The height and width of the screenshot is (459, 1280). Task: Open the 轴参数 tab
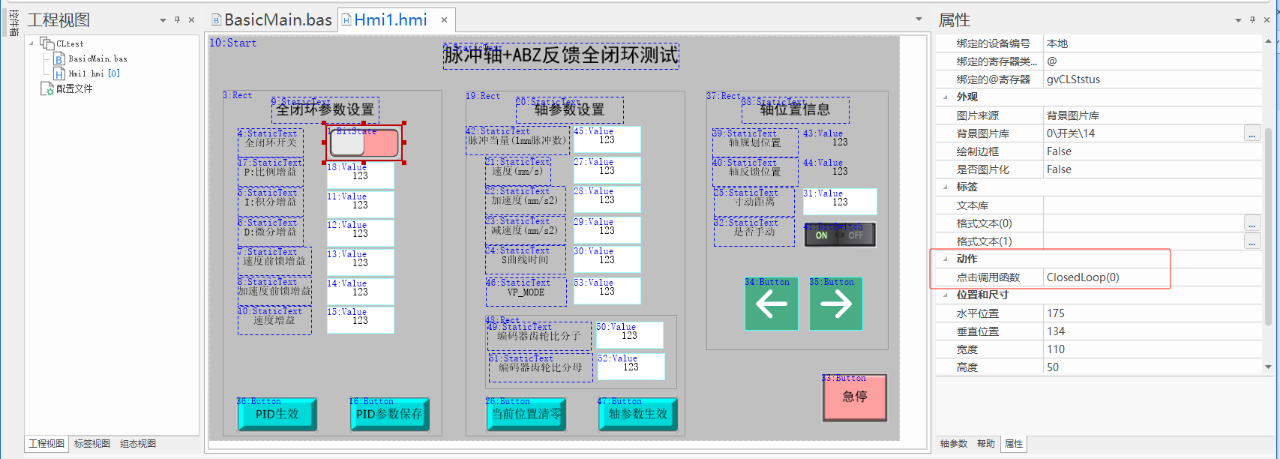point(953,443)
